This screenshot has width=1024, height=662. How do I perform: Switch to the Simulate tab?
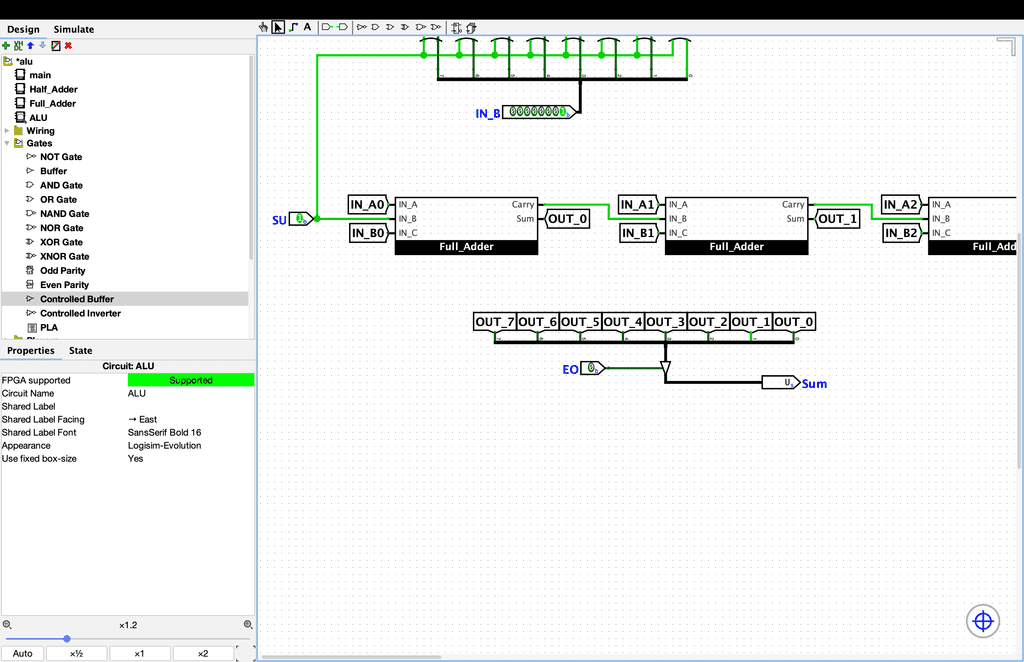tap(74, 30)
